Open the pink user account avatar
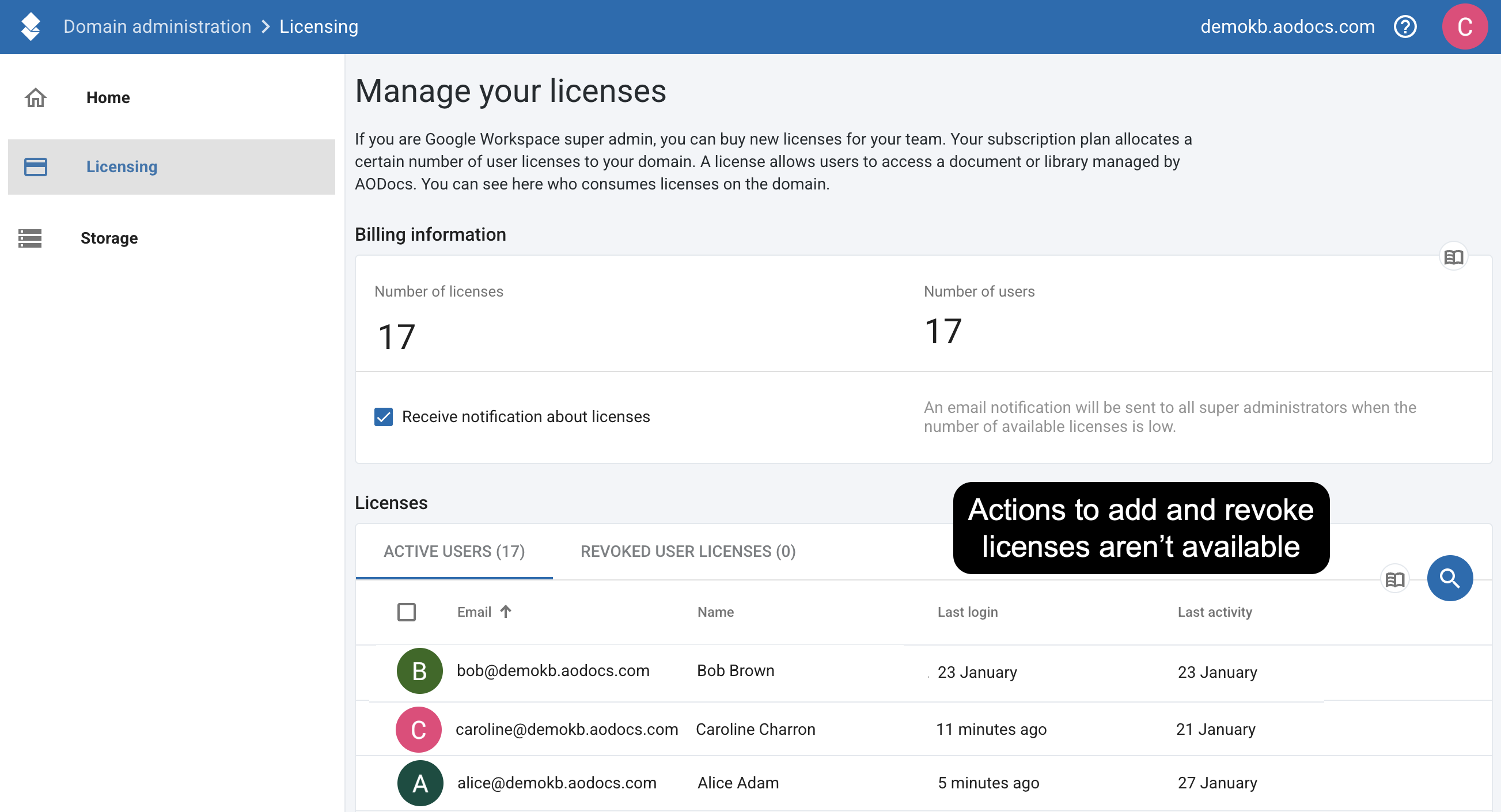Screen dimensions: 1501x812 point(1464,27)
